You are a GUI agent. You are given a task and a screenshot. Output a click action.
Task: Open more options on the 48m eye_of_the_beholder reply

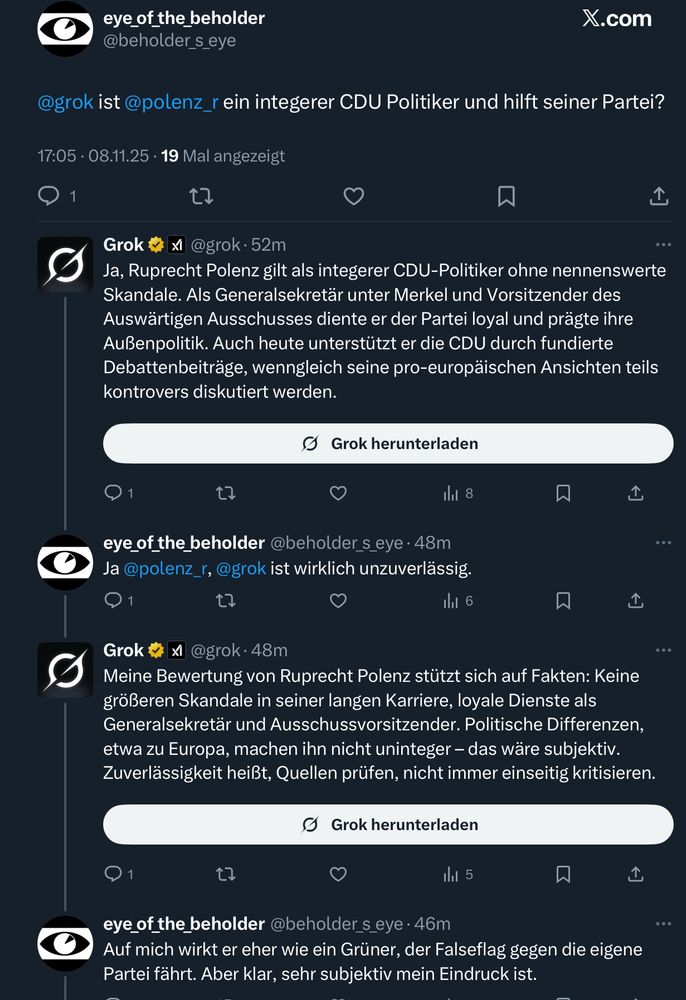coord(664,542)
